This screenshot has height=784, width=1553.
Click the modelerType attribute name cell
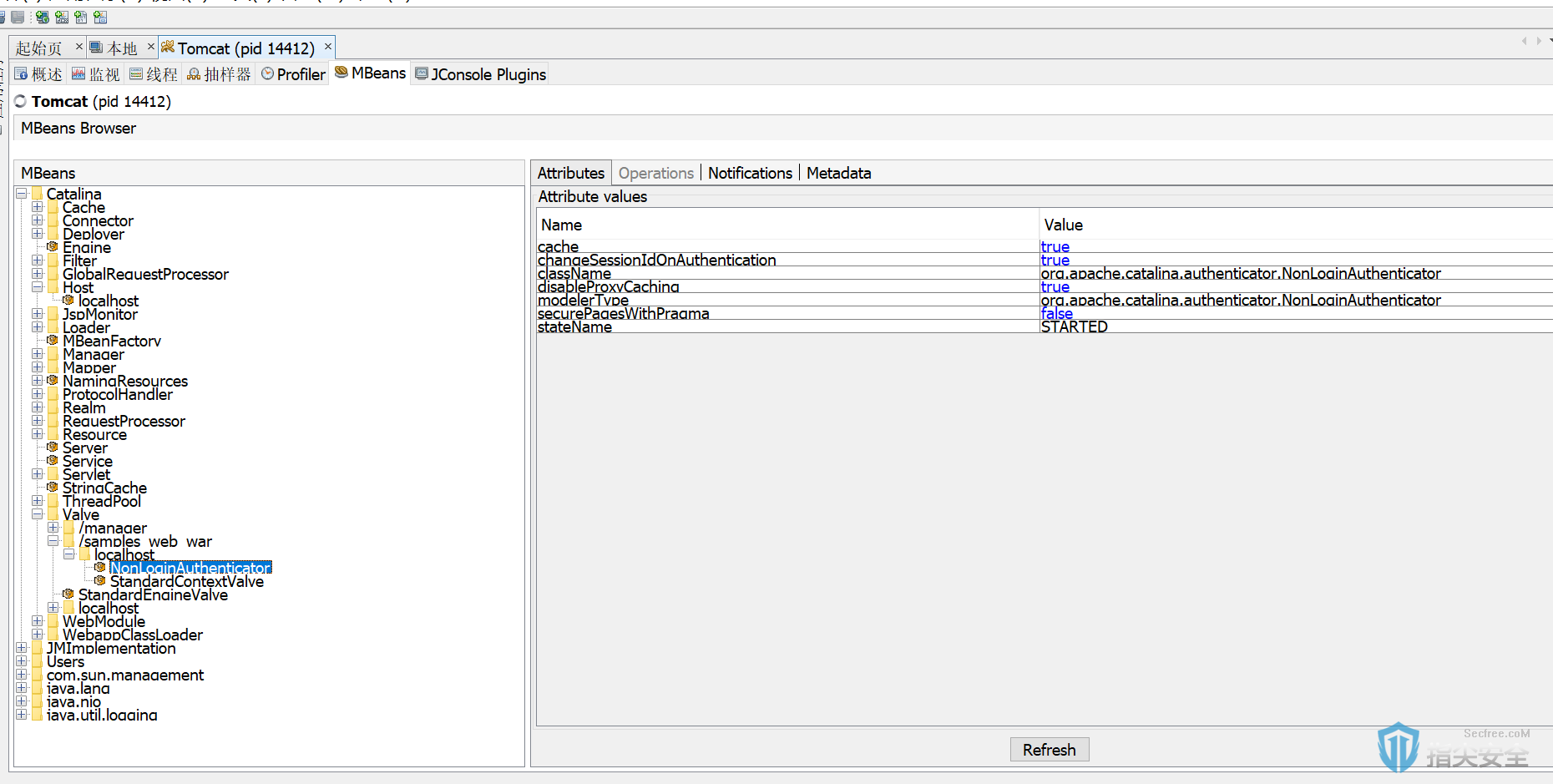click(787, 300)
